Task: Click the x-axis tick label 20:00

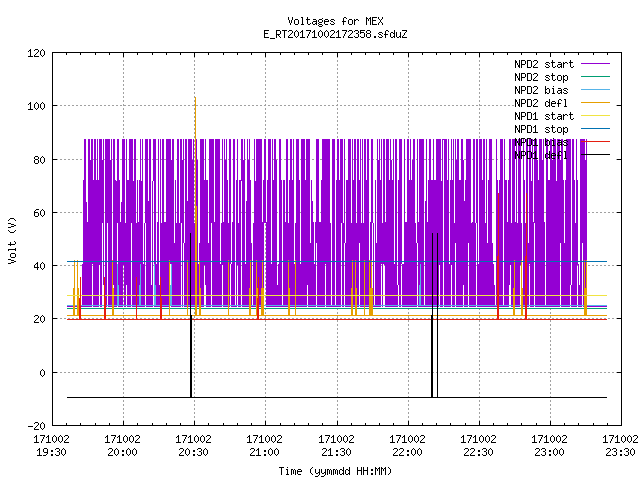Action: tap(122, 452)
